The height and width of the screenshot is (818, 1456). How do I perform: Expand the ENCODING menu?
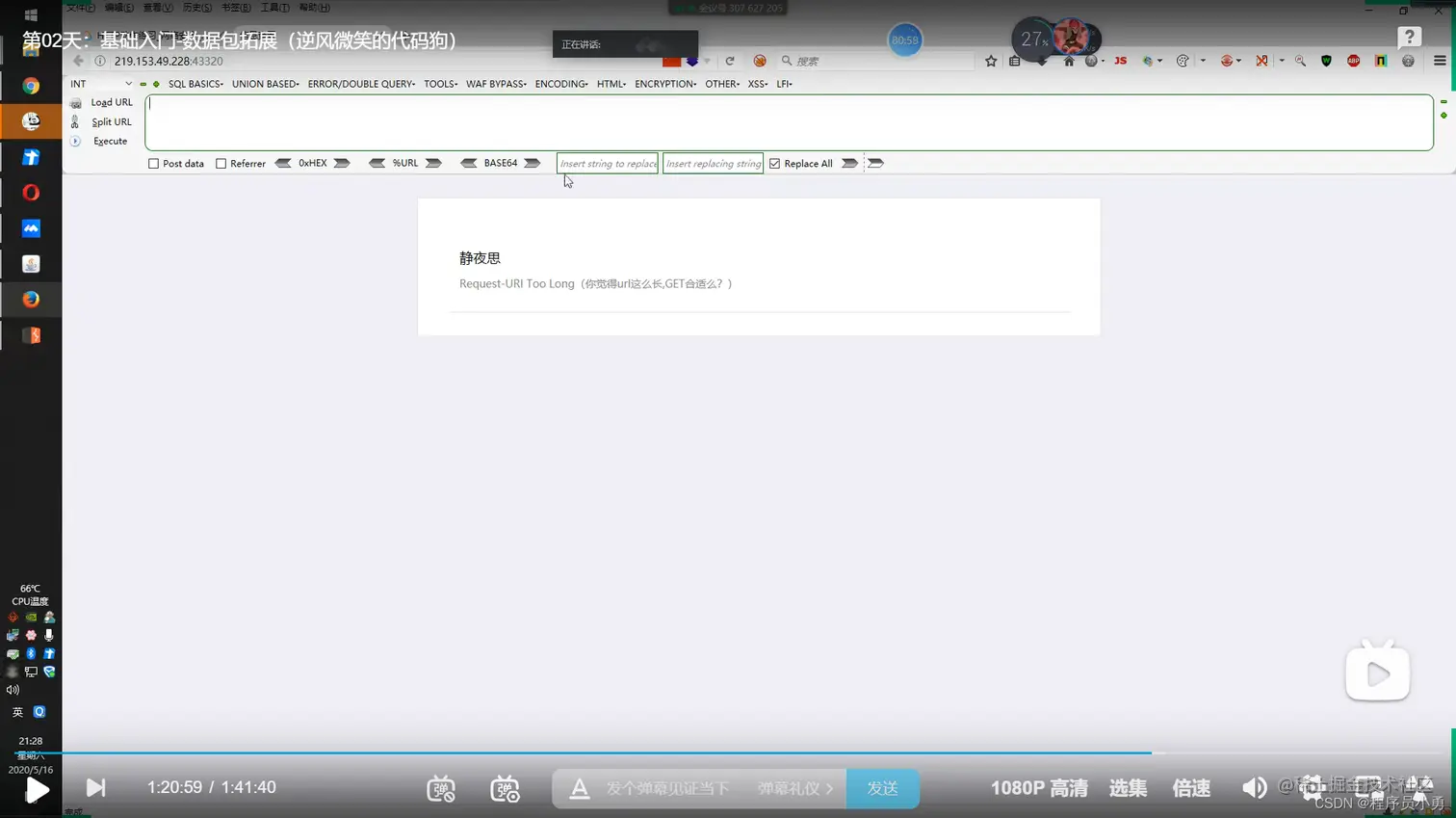coord(561,84)
